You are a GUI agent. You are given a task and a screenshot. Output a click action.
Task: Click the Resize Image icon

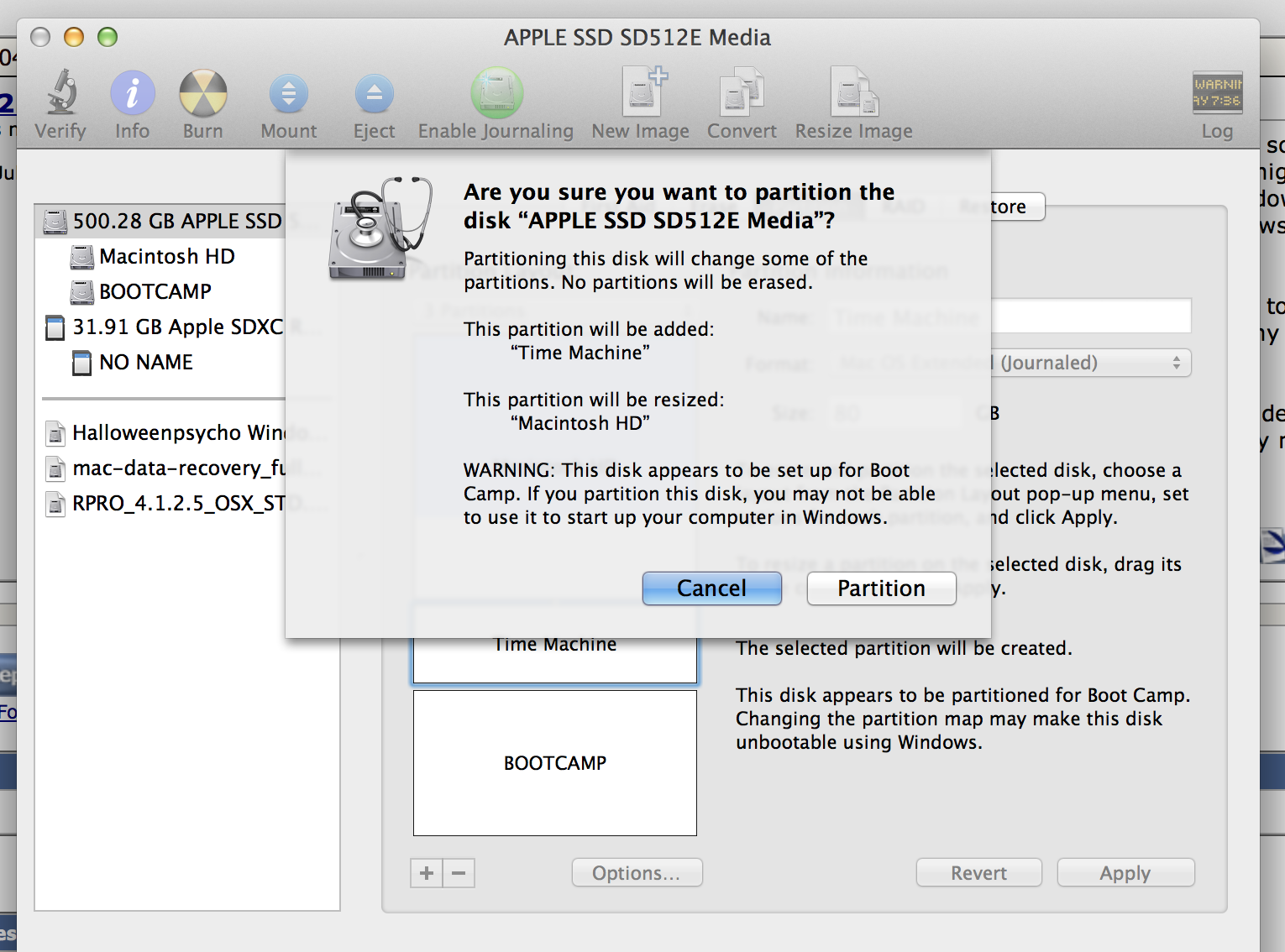854,91
